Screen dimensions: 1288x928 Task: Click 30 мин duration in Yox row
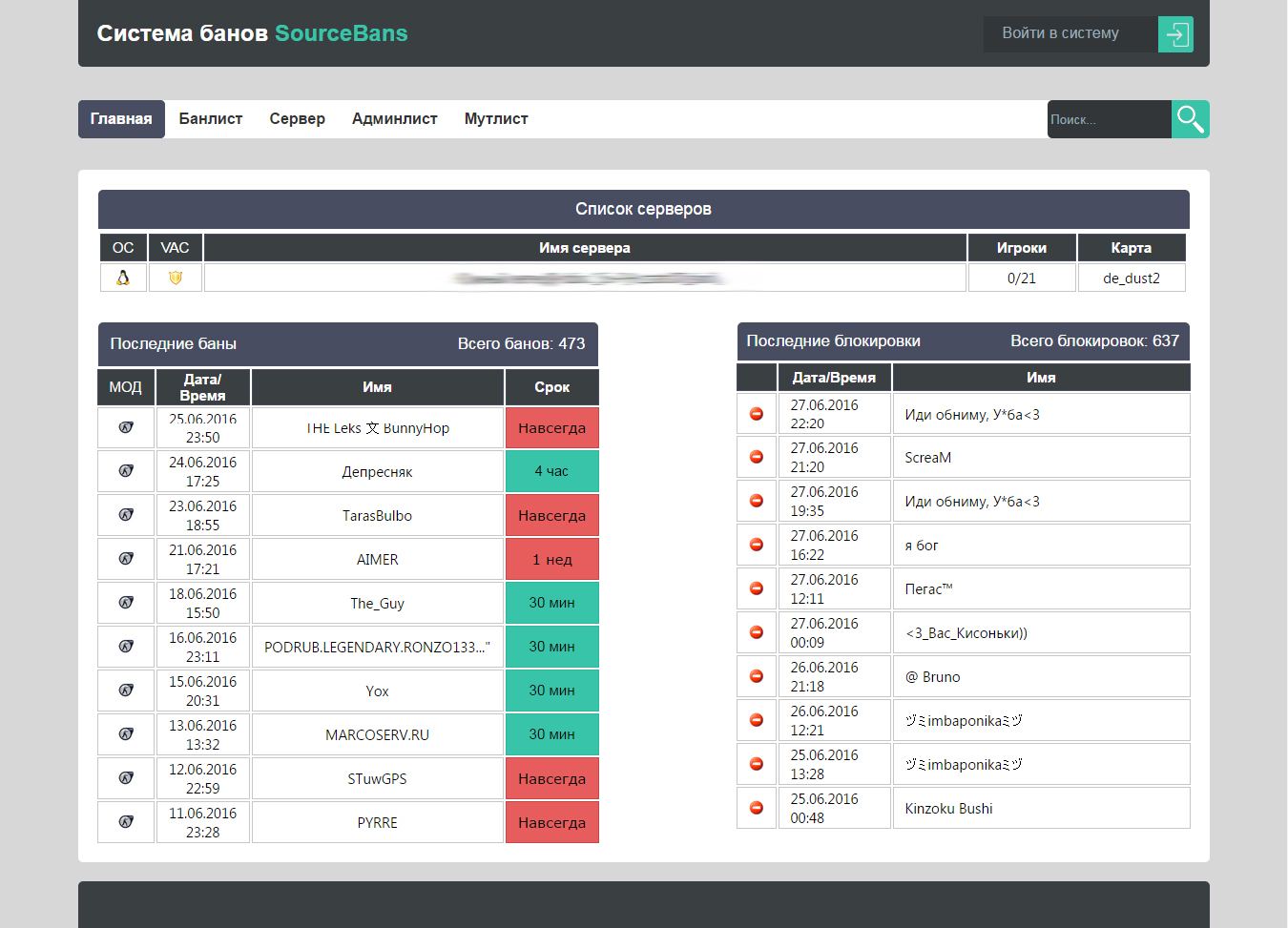[x=551, y=691]
